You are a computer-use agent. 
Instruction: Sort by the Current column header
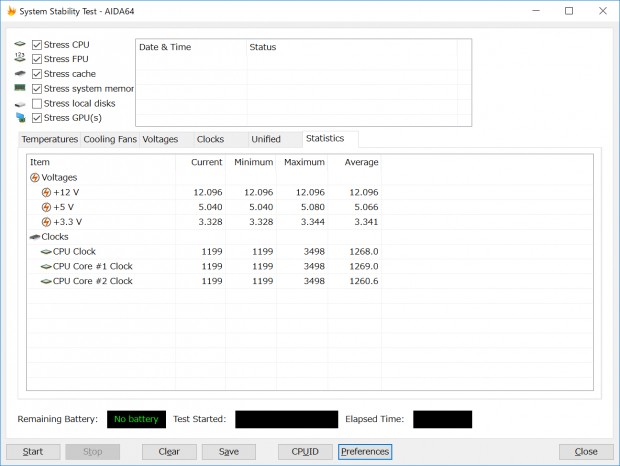click(x=200, y=162)
